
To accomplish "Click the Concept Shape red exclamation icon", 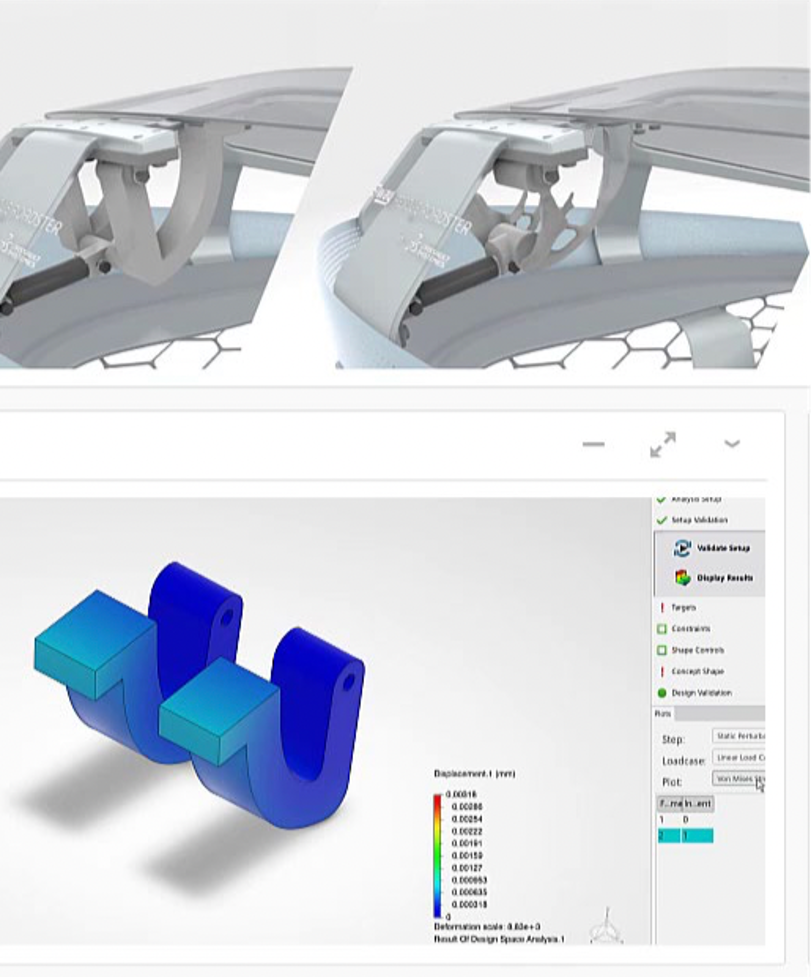I will 662,671.
